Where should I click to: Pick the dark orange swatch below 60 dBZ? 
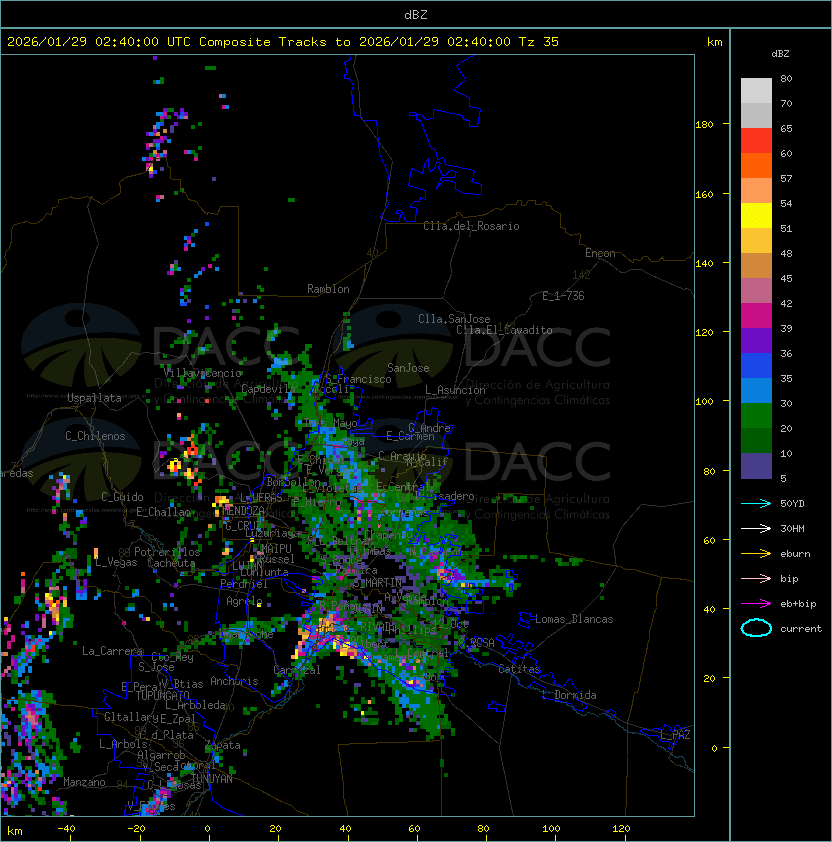[x=756, y=165]
